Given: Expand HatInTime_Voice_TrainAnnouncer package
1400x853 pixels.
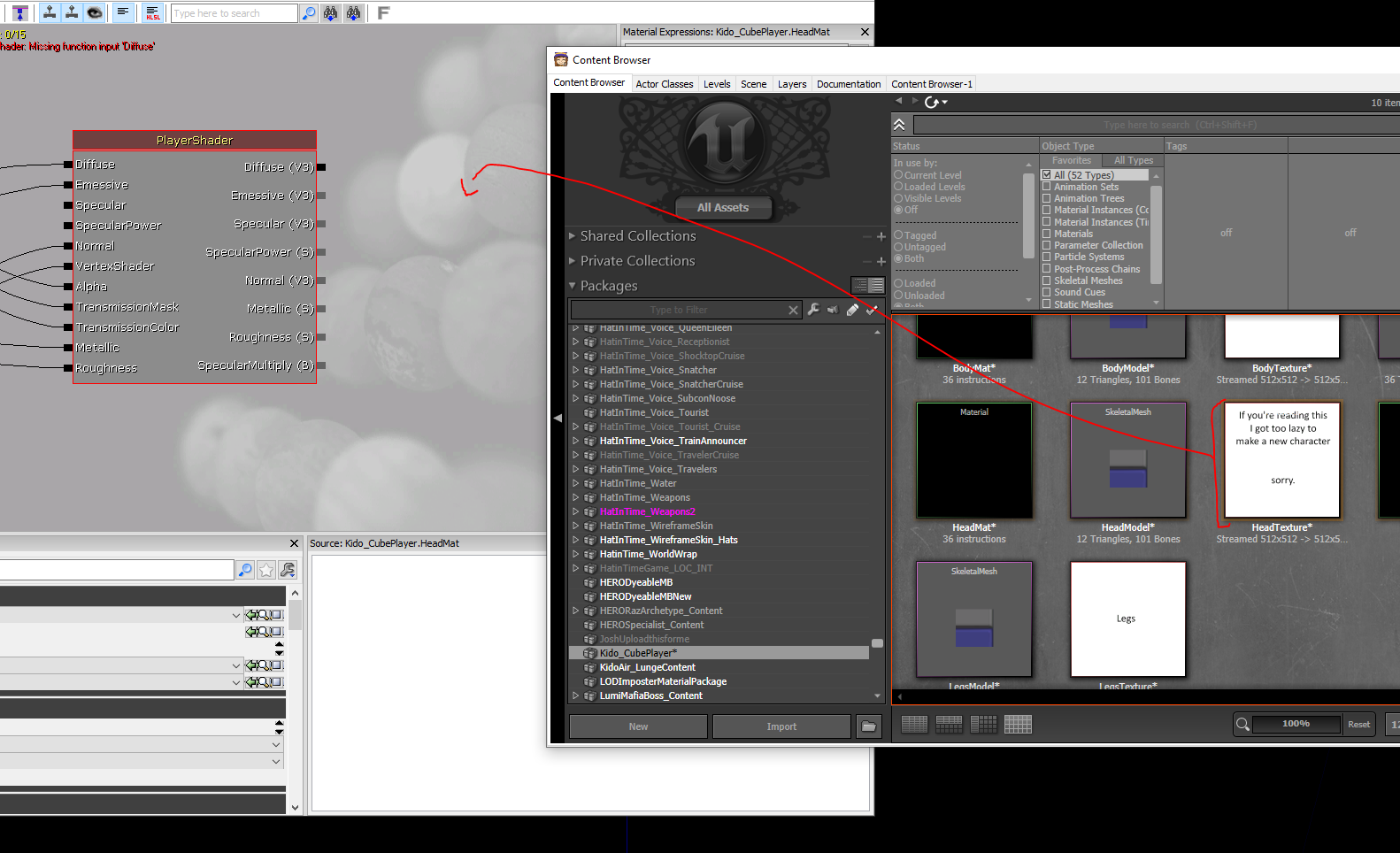Looking at the screenshot, I should pos(575,441).
